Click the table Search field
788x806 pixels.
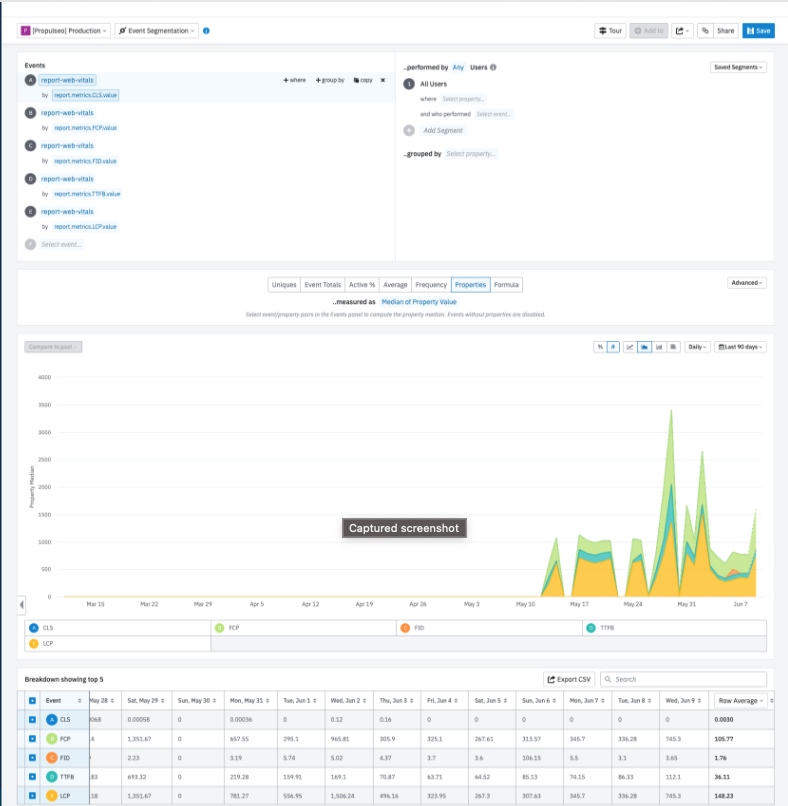pos(684,680)
